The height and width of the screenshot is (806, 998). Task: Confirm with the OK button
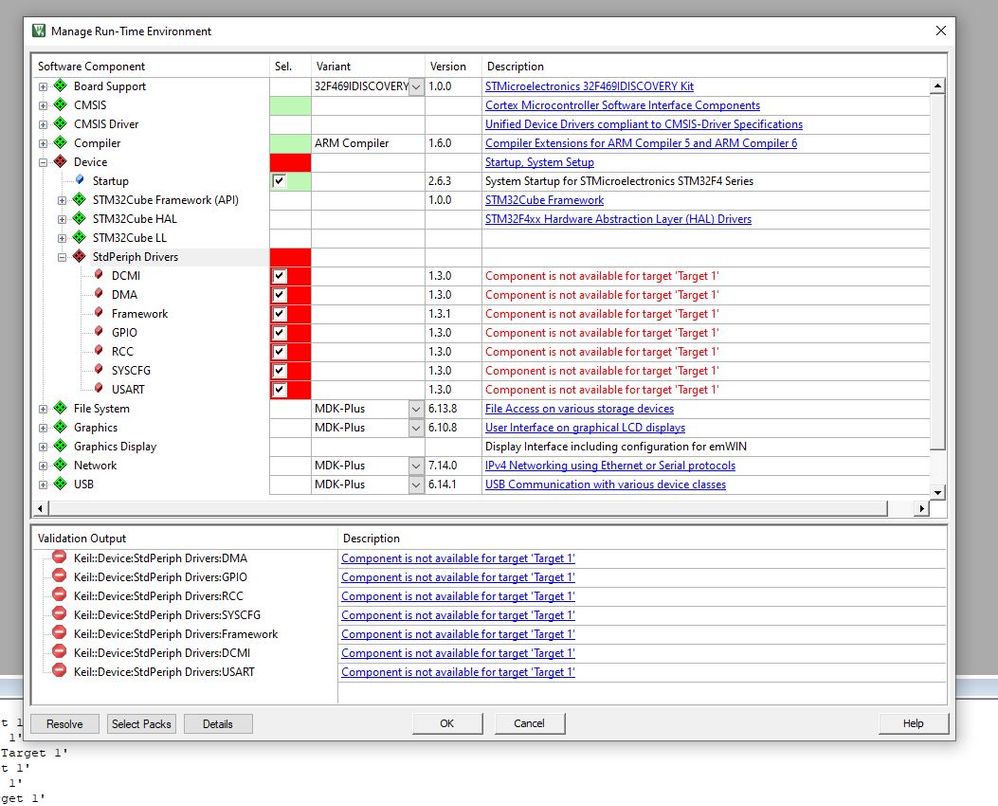click(x=447, y=723)
